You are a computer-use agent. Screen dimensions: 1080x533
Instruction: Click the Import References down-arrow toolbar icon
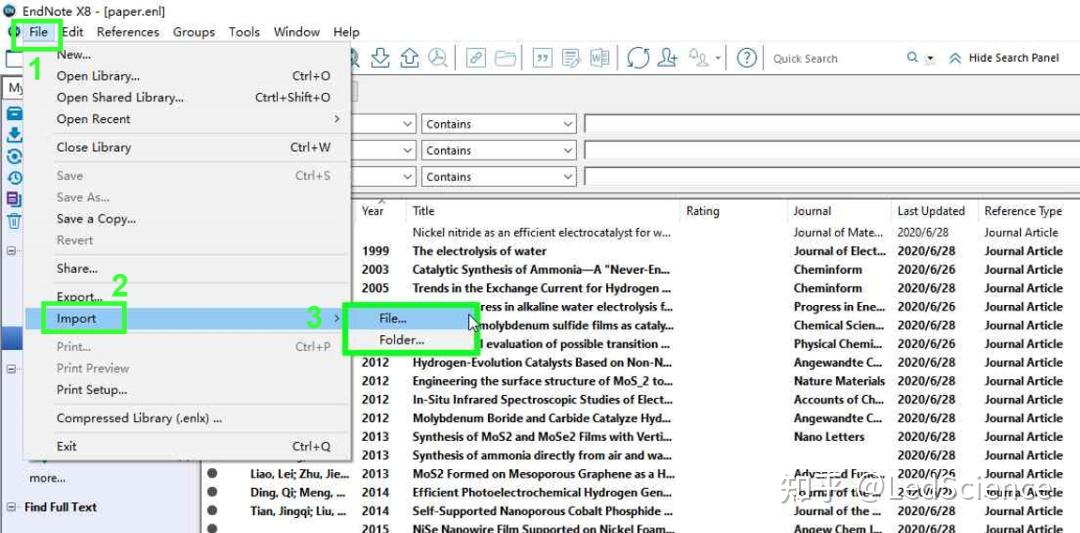tap(380, 58)
